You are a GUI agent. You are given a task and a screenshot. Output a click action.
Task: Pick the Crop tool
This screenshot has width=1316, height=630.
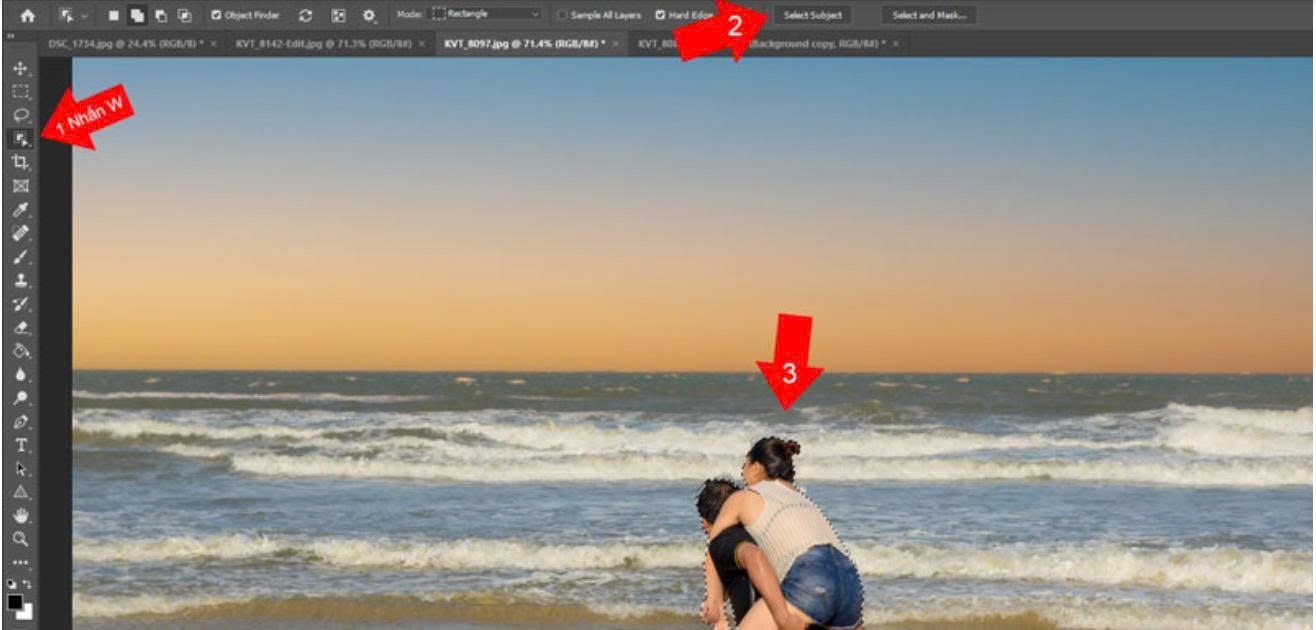click(20, 162)
